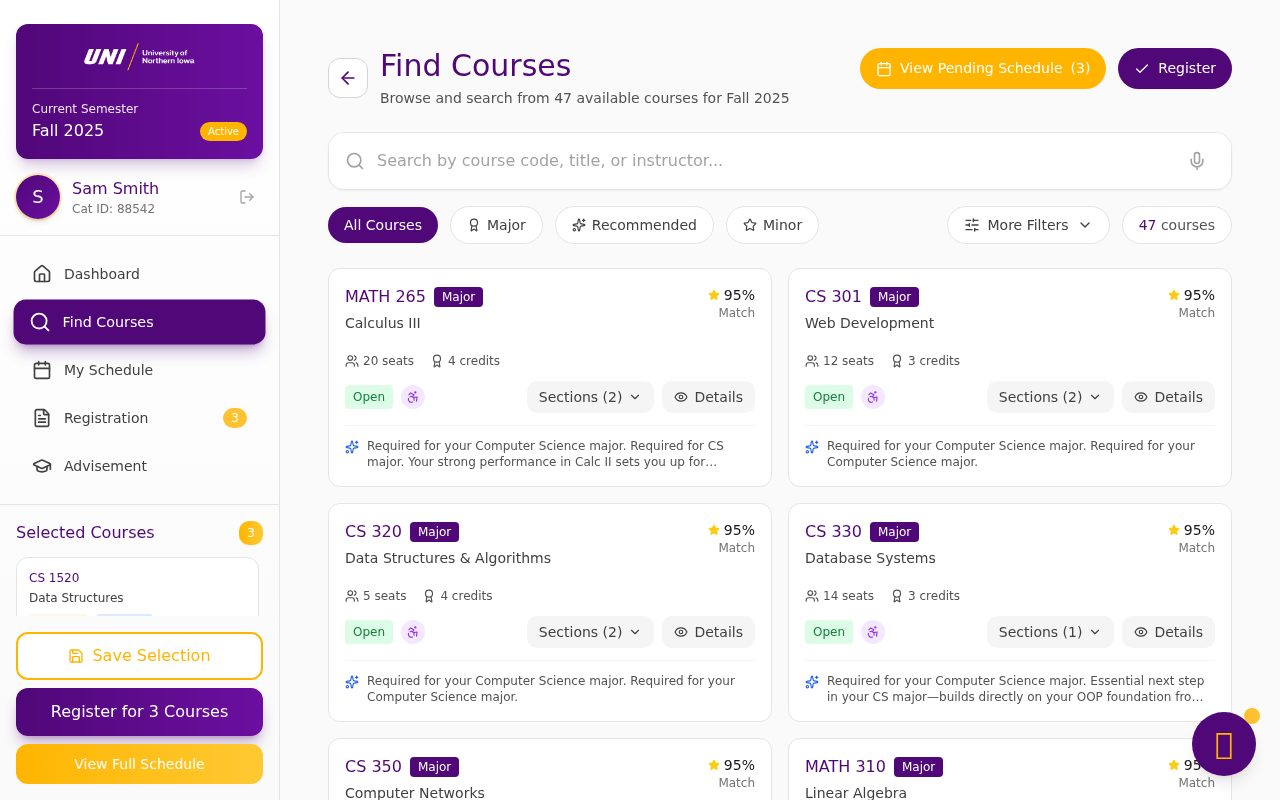Image resolution: width=1280 pixels, height=800 pixels.
Task: Click the Linear Algebra course title
Action: (856, 793)
